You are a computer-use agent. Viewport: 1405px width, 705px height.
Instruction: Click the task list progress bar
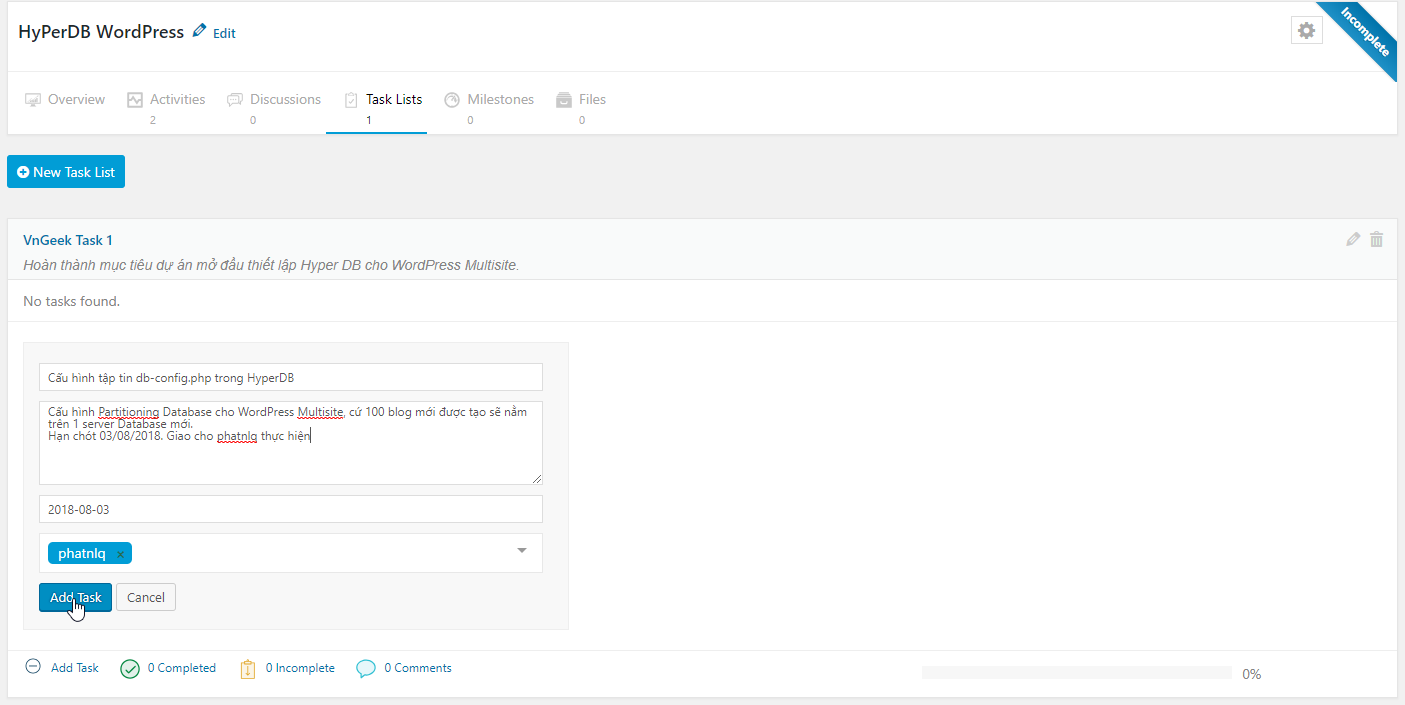pos(1077,673)
